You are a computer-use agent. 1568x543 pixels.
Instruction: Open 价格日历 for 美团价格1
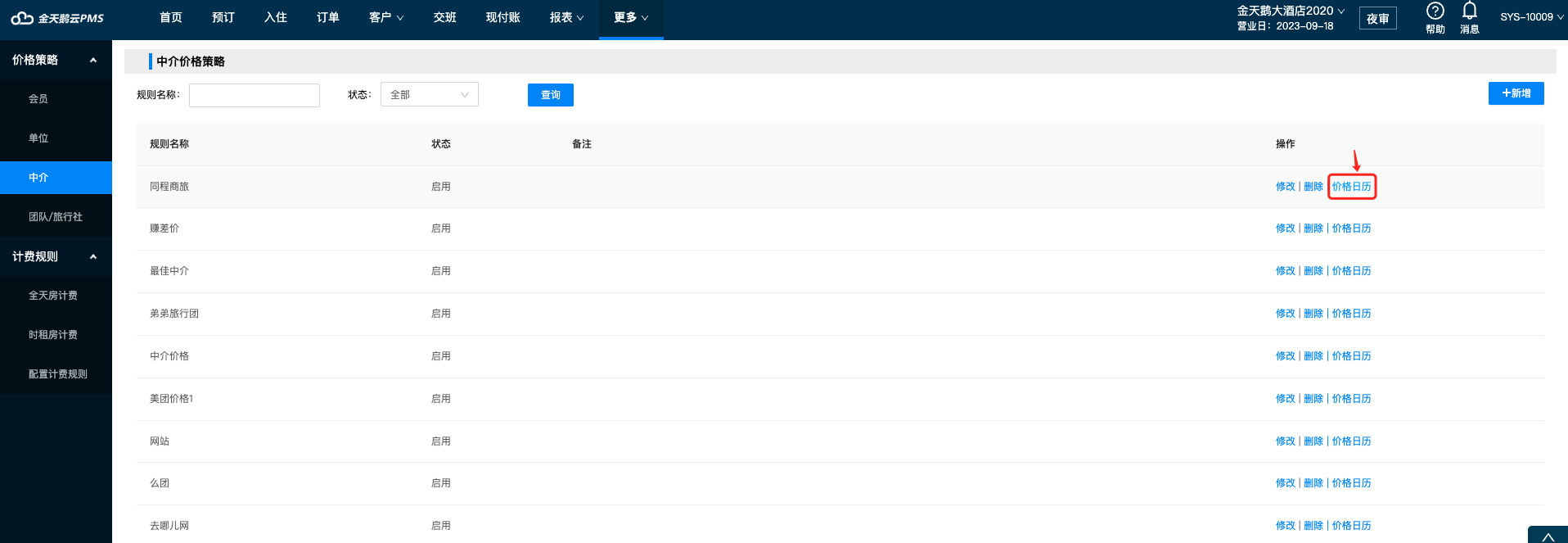tap(1352, 399)
